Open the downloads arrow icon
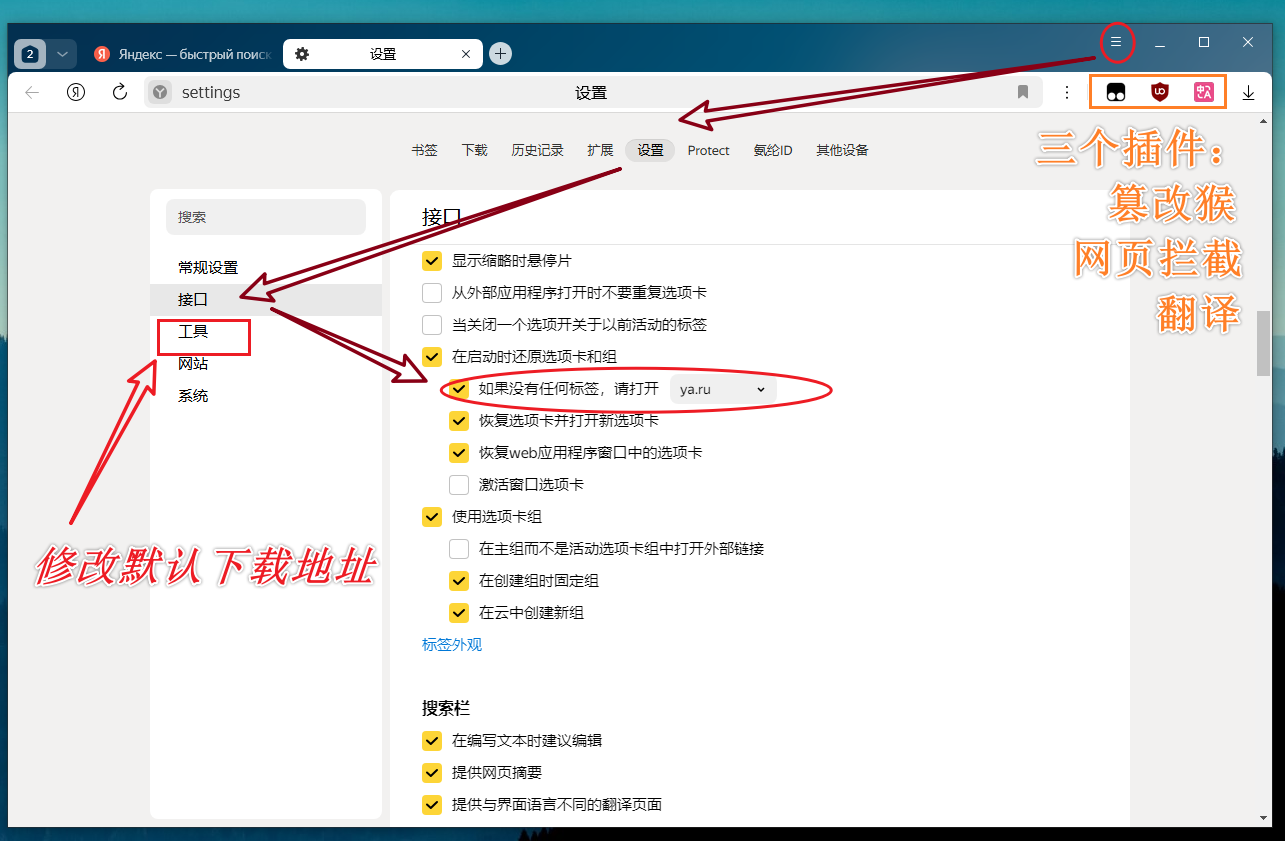Screen dimensions: 1285x841 point(1248,93)
